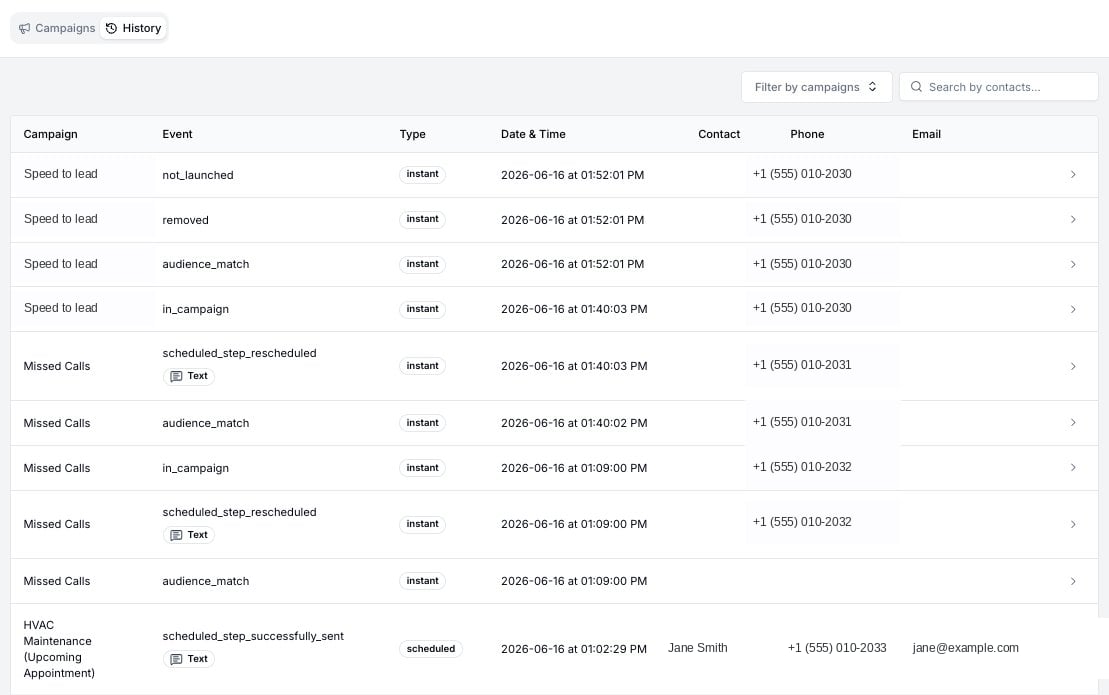Select the Date & Time column header
The height and width of the screenshot is (695, 1109).
(x=533, y=134)
